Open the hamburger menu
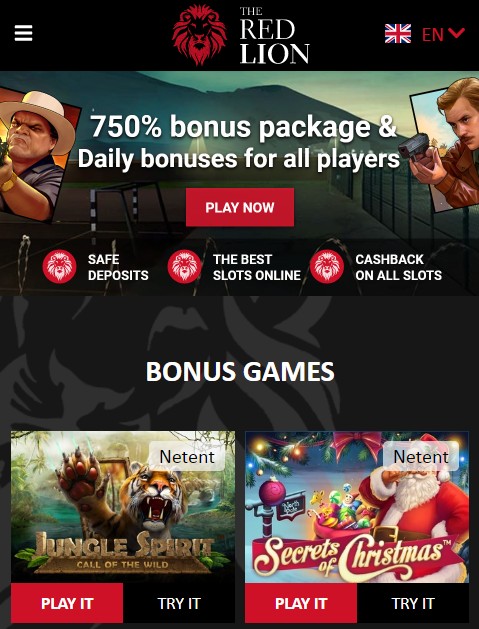 pyautogui.click(x=23, y=33)
